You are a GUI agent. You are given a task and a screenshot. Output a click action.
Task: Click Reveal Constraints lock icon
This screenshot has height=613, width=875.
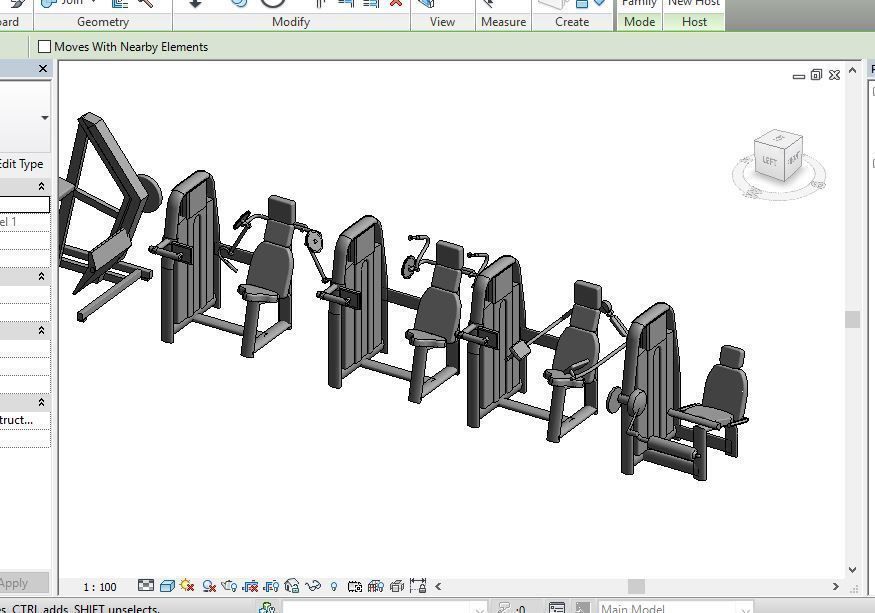418,587
